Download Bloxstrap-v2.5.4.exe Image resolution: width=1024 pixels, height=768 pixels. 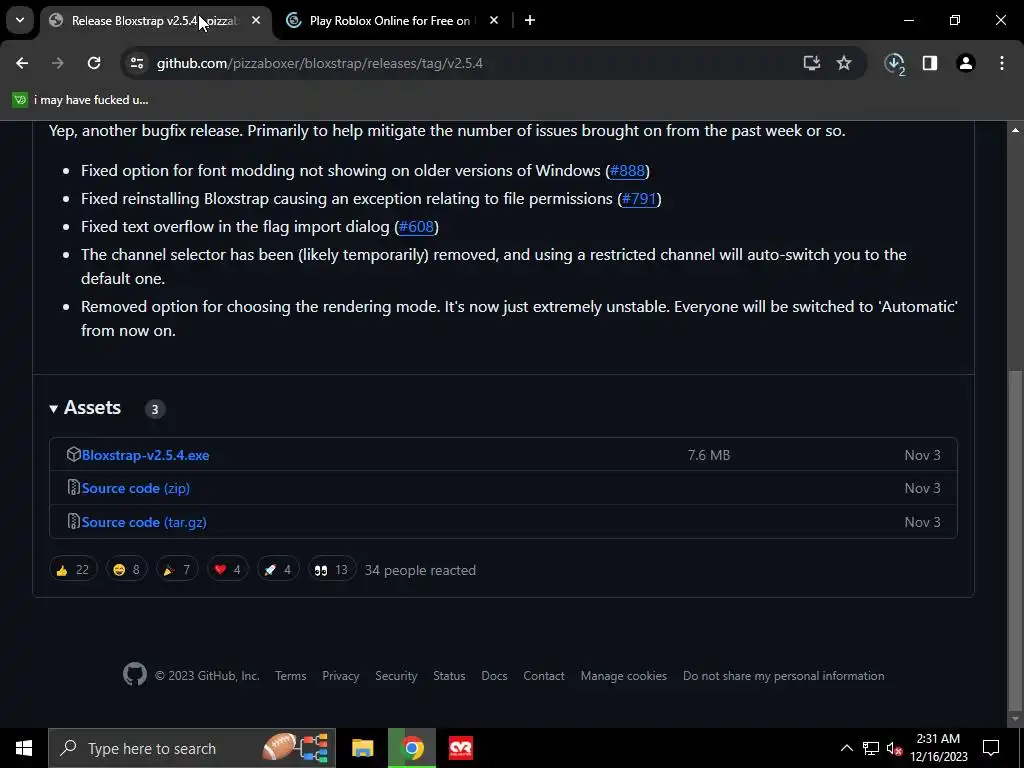[x=145, y=455]
